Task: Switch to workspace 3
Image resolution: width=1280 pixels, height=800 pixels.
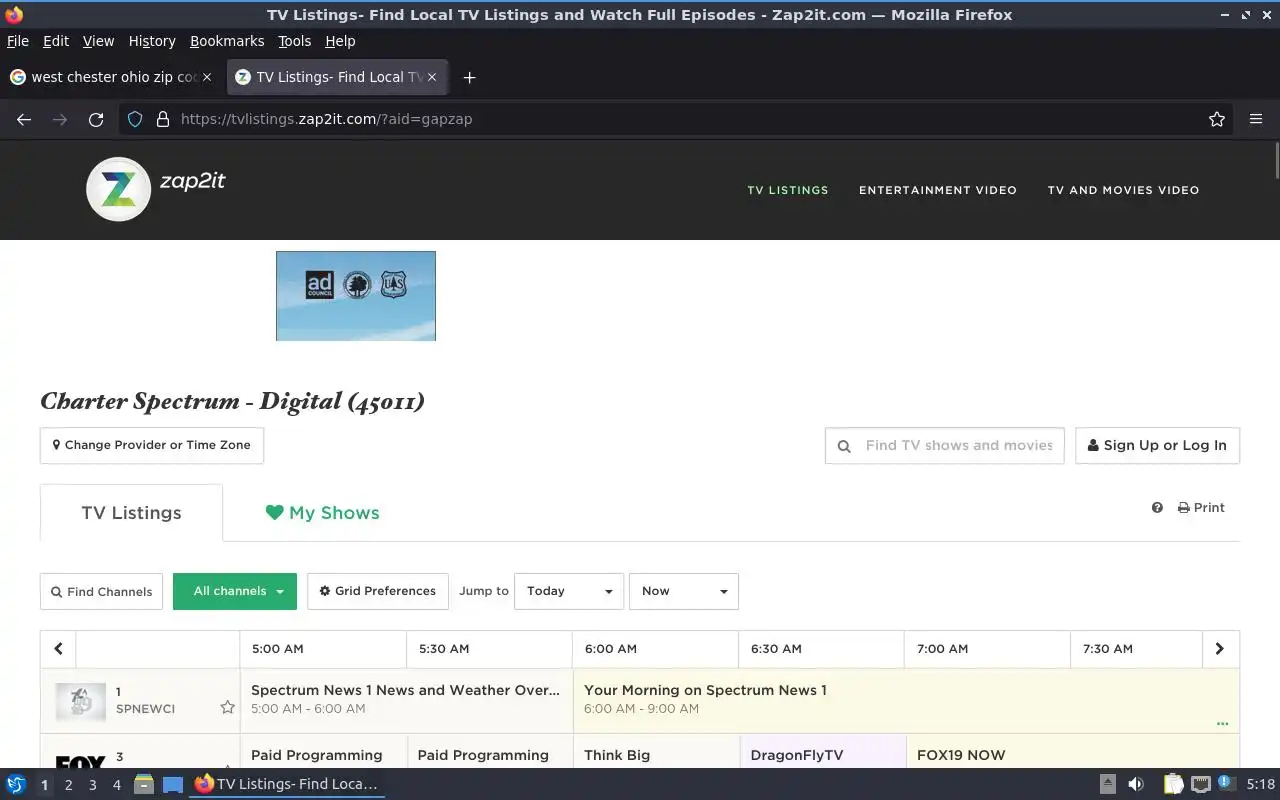Action: [x=92, y=785]
